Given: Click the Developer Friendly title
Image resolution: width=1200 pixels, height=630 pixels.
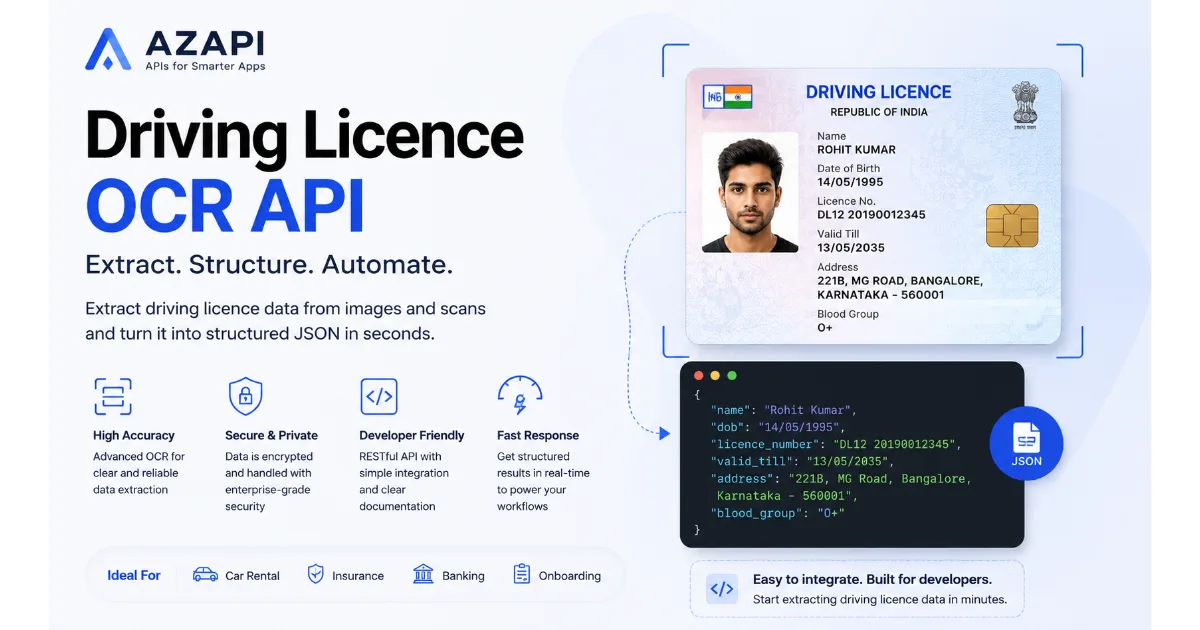Looking at the screenshot, I should 412,435.
